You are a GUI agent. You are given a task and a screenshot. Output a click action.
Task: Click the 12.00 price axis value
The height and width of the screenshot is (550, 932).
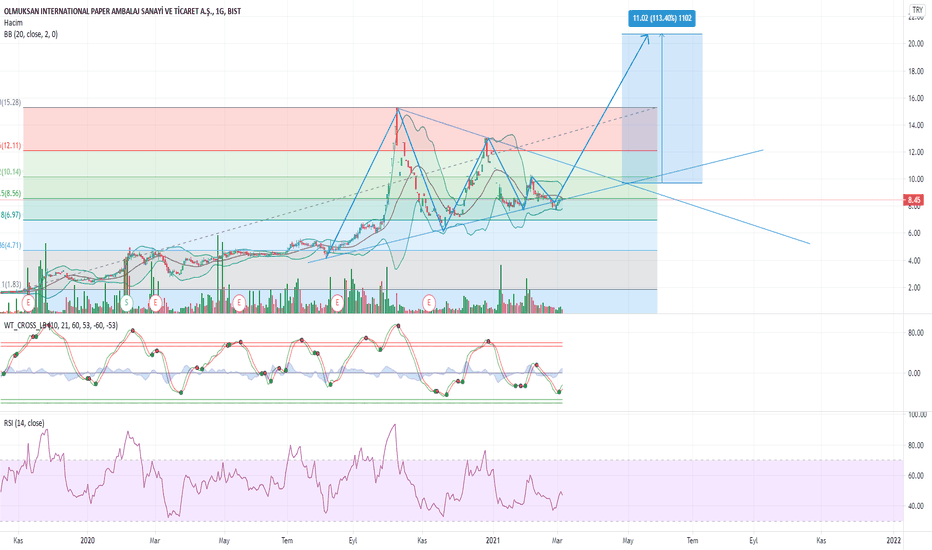916,152
